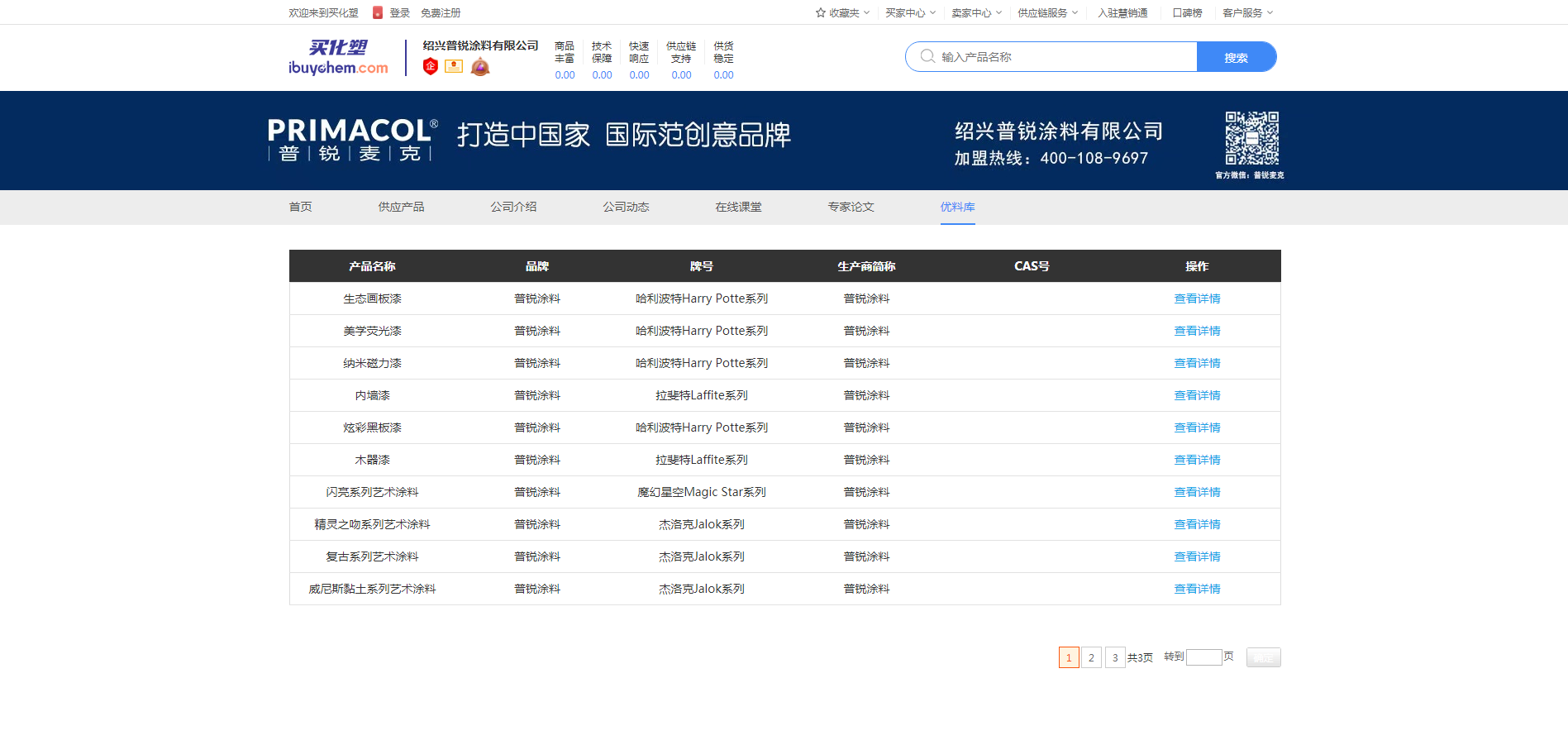This screenshot has height=745, width=1568.
Task: Click the favorites star icon
Action: point(821,12)
